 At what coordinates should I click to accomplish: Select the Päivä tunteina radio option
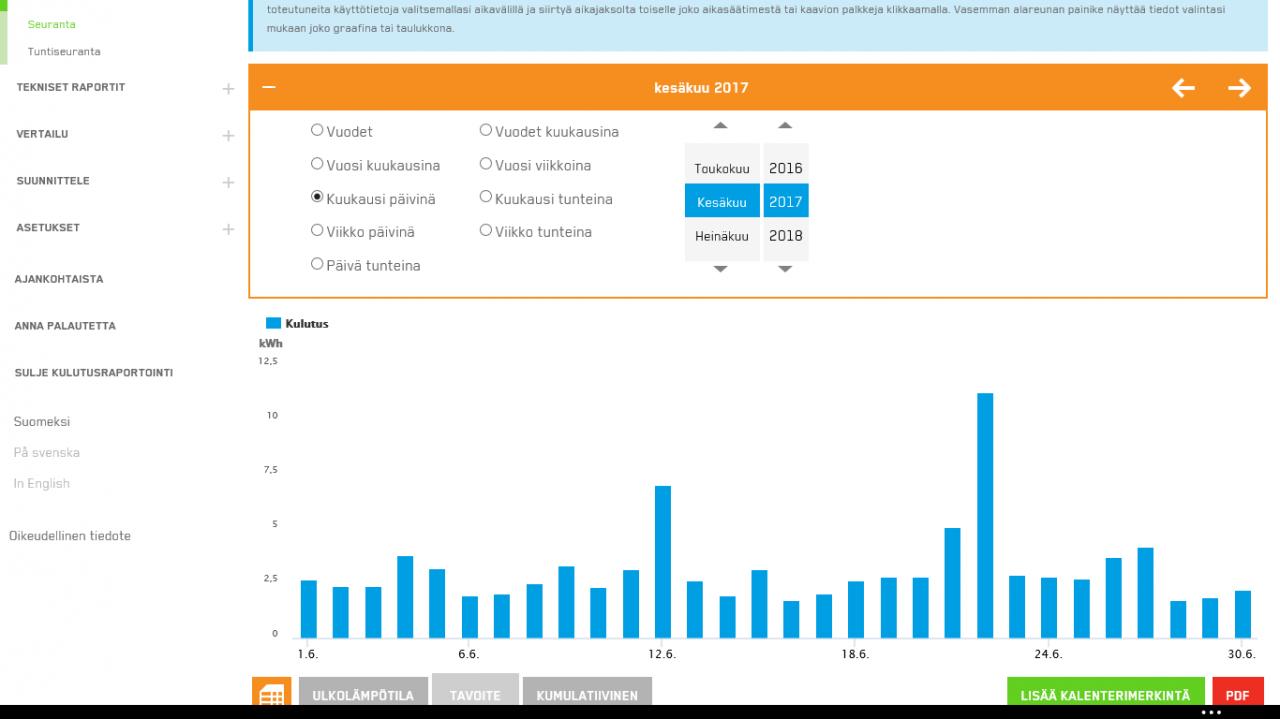pyautogui.click(x=317, y=265)
